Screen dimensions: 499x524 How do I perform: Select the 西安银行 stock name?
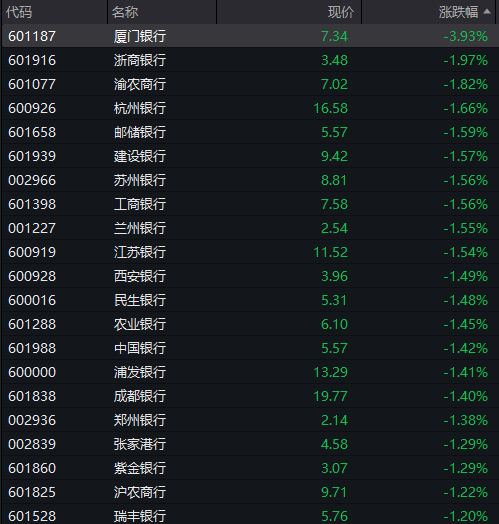click(x=140, y=276)
